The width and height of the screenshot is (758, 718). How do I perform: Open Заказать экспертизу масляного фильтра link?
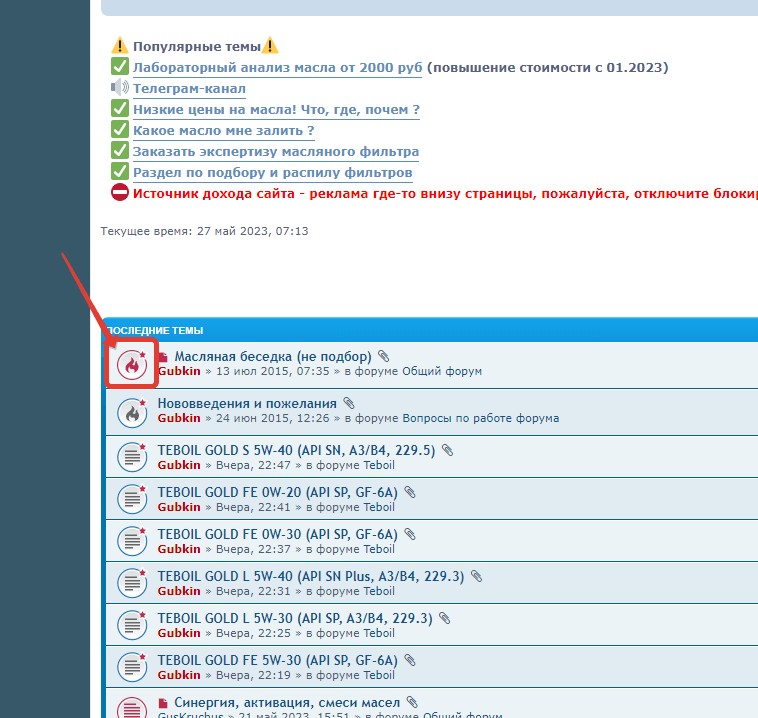pos(276,152)
